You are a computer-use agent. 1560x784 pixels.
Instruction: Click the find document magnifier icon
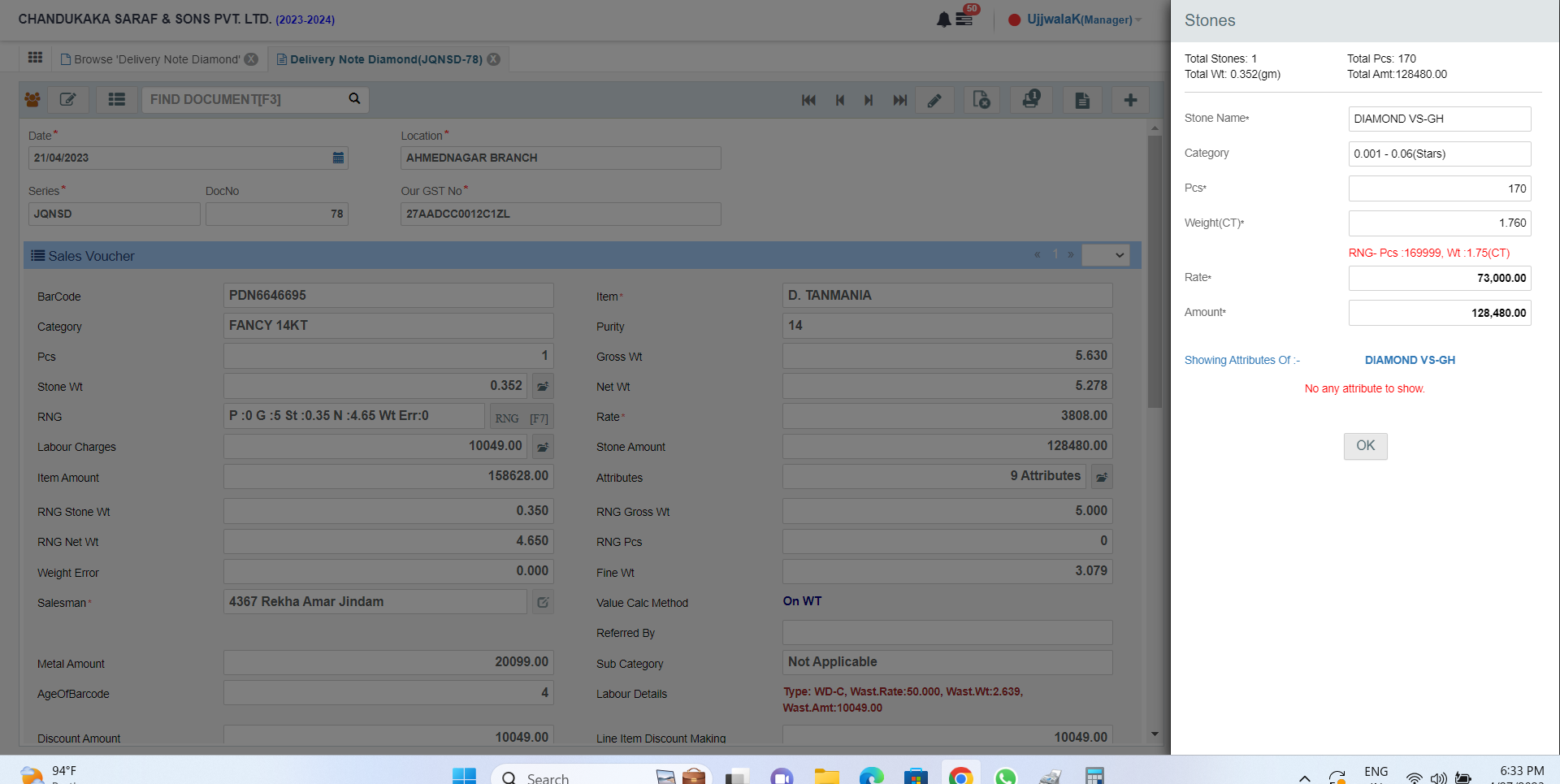pos(354,98)
